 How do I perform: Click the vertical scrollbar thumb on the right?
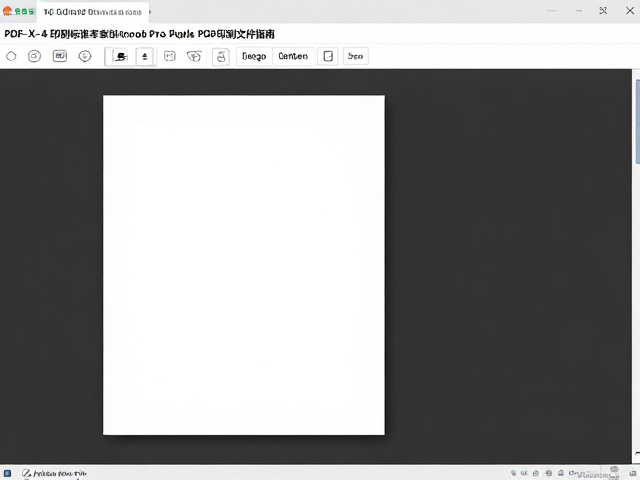638,121
